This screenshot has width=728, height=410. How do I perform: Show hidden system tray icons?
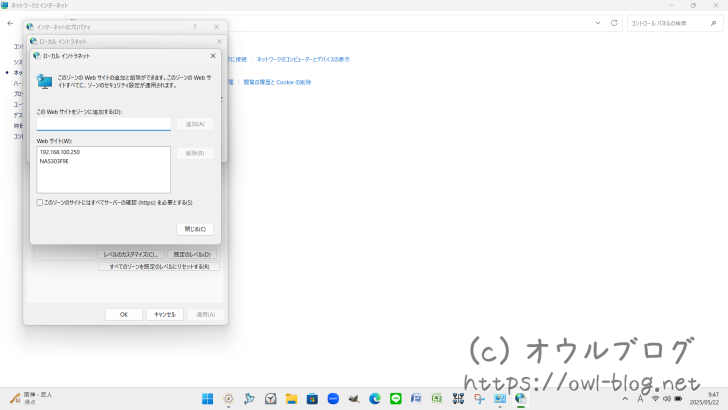(x=625, y=398)
